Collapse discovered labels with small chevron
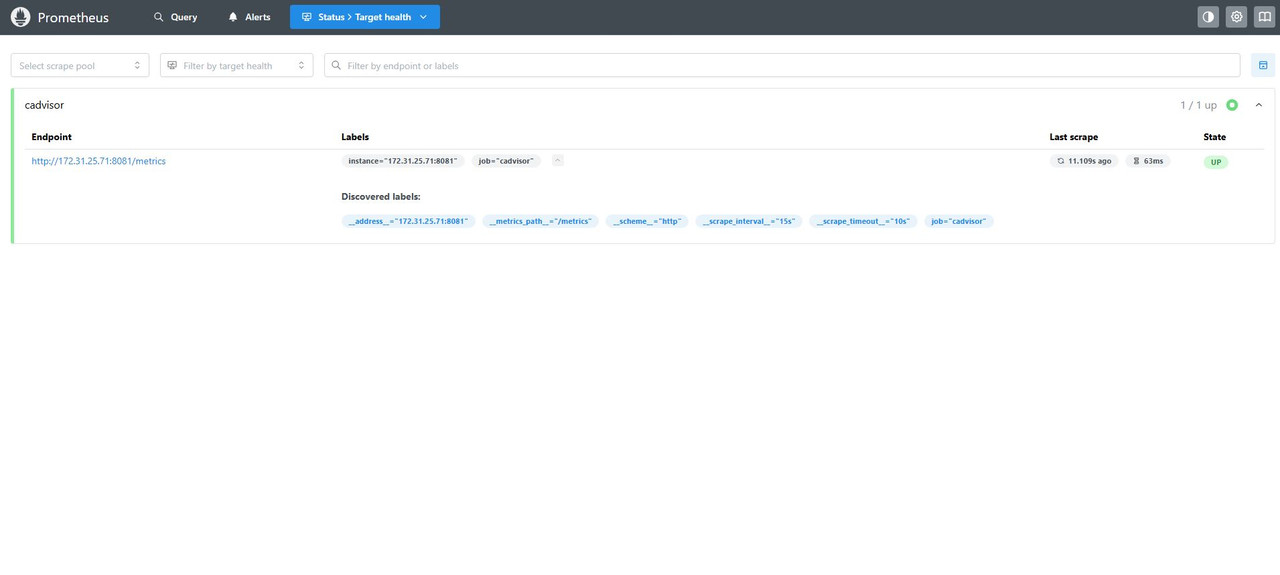The image size is (1280, 575). tap(558, 160)
